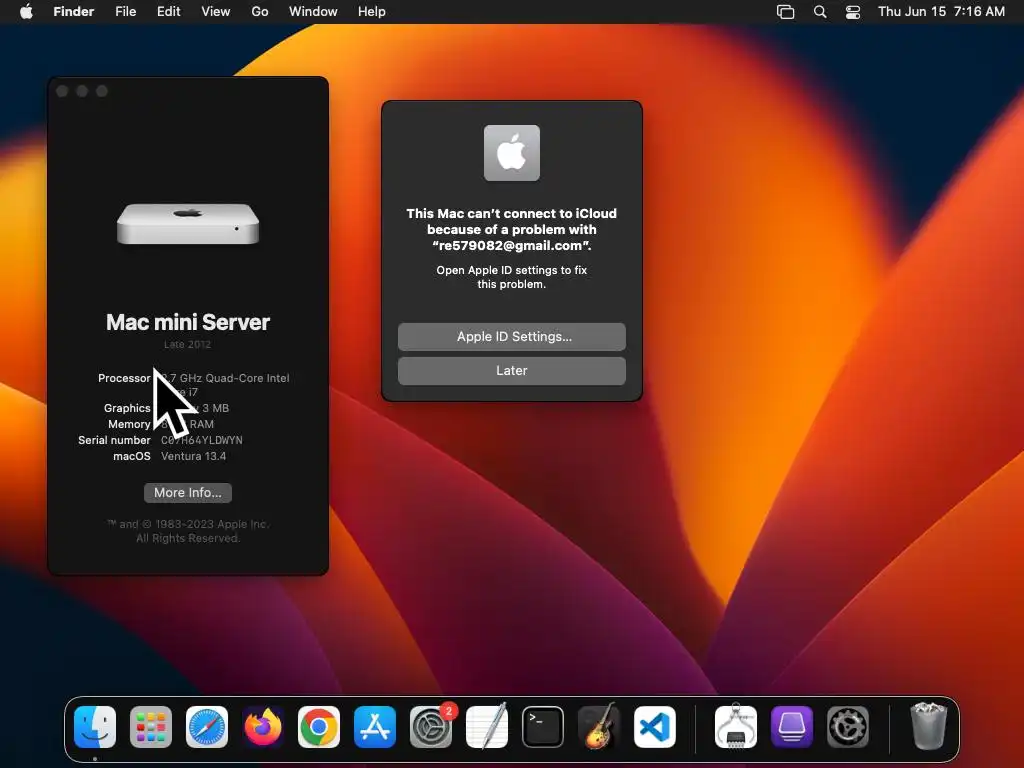
Task: Open Launchpad from the Dock
Action: (x=151, y=727)
